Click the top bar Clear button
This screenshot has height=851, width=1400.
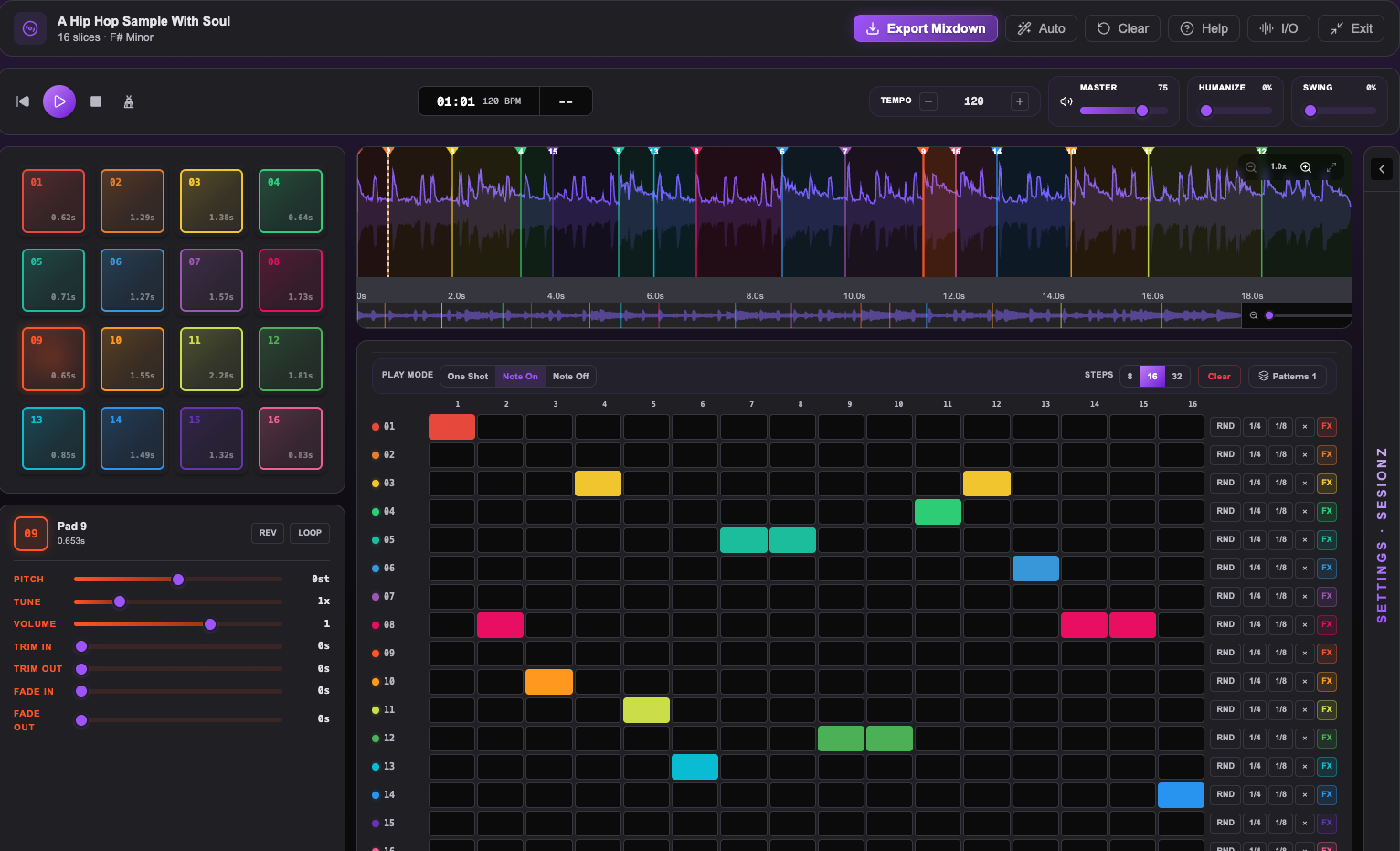click(1123, 28)
